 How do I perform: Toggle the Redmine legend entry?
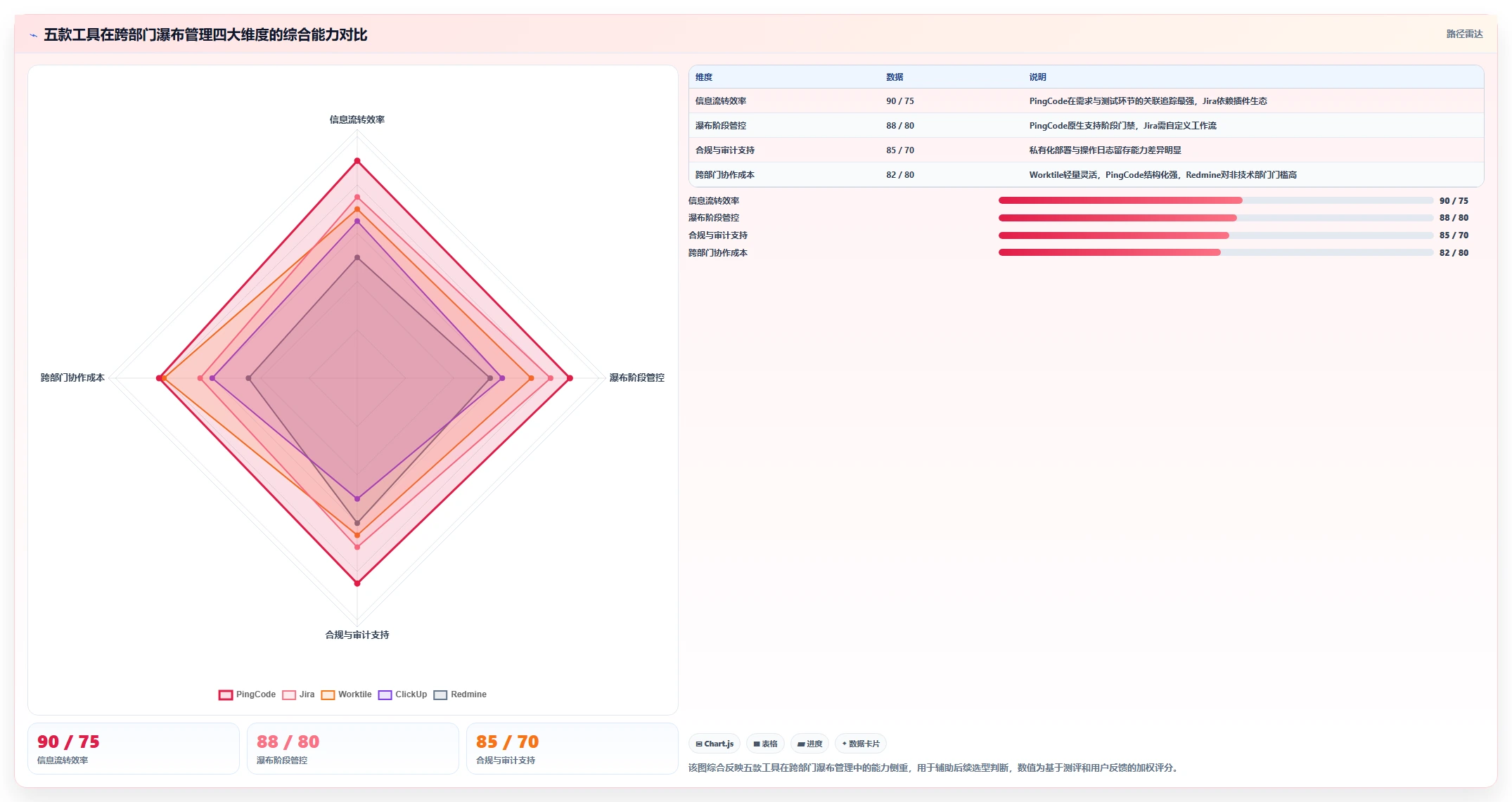point(460,694)
